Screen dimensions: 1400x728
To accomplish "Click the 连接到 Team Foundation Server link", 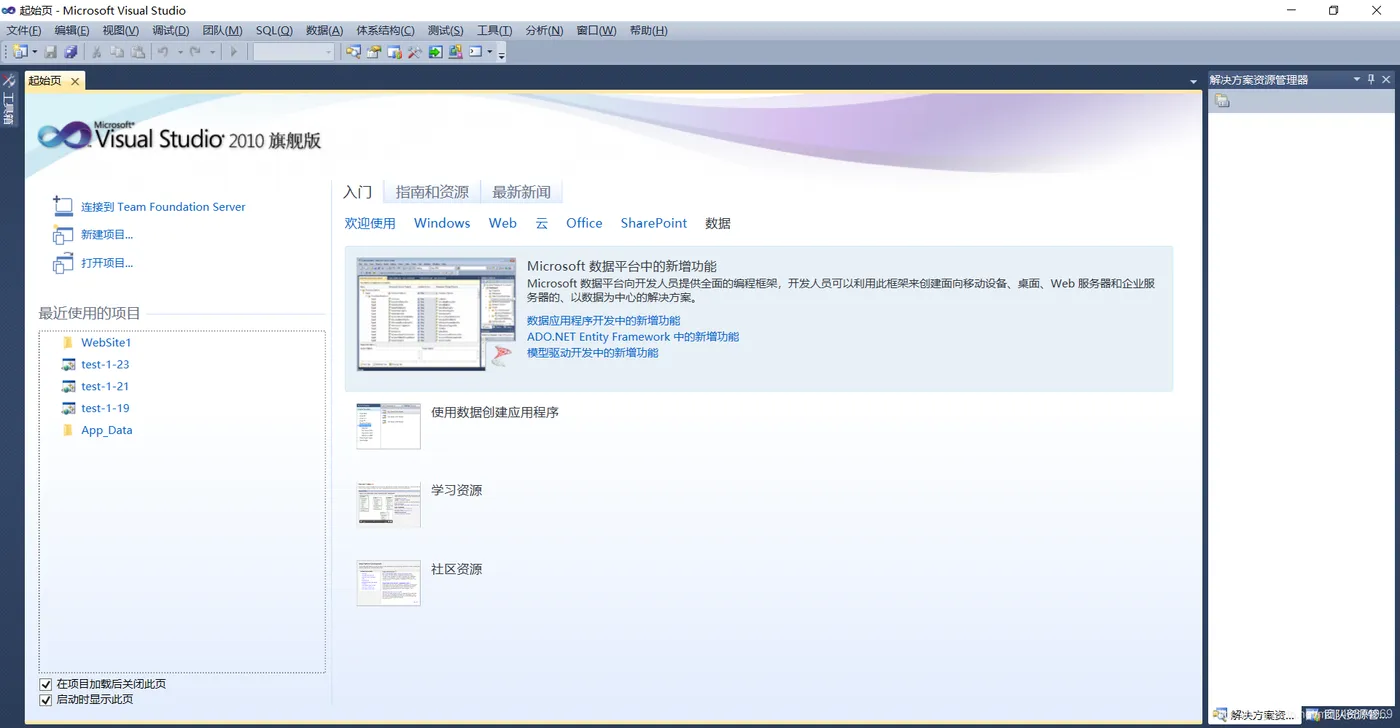I will pyautogui.click(x=163, y=207).
